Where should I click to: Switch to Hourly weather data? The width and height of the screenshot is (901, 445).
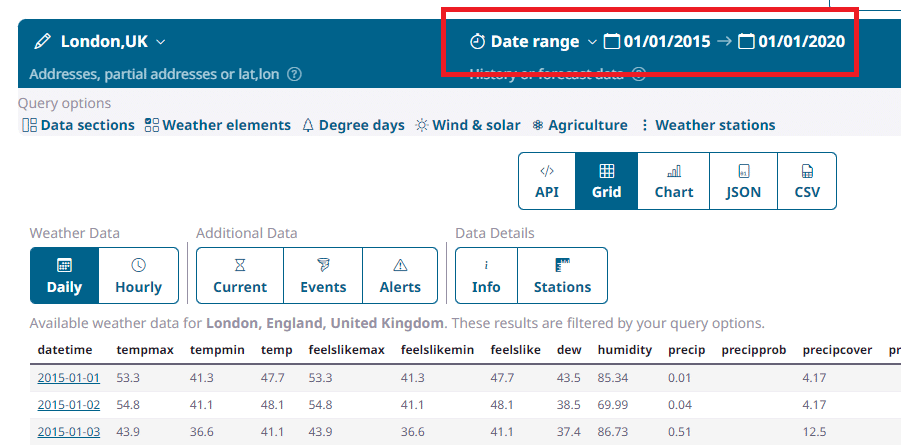138,275
